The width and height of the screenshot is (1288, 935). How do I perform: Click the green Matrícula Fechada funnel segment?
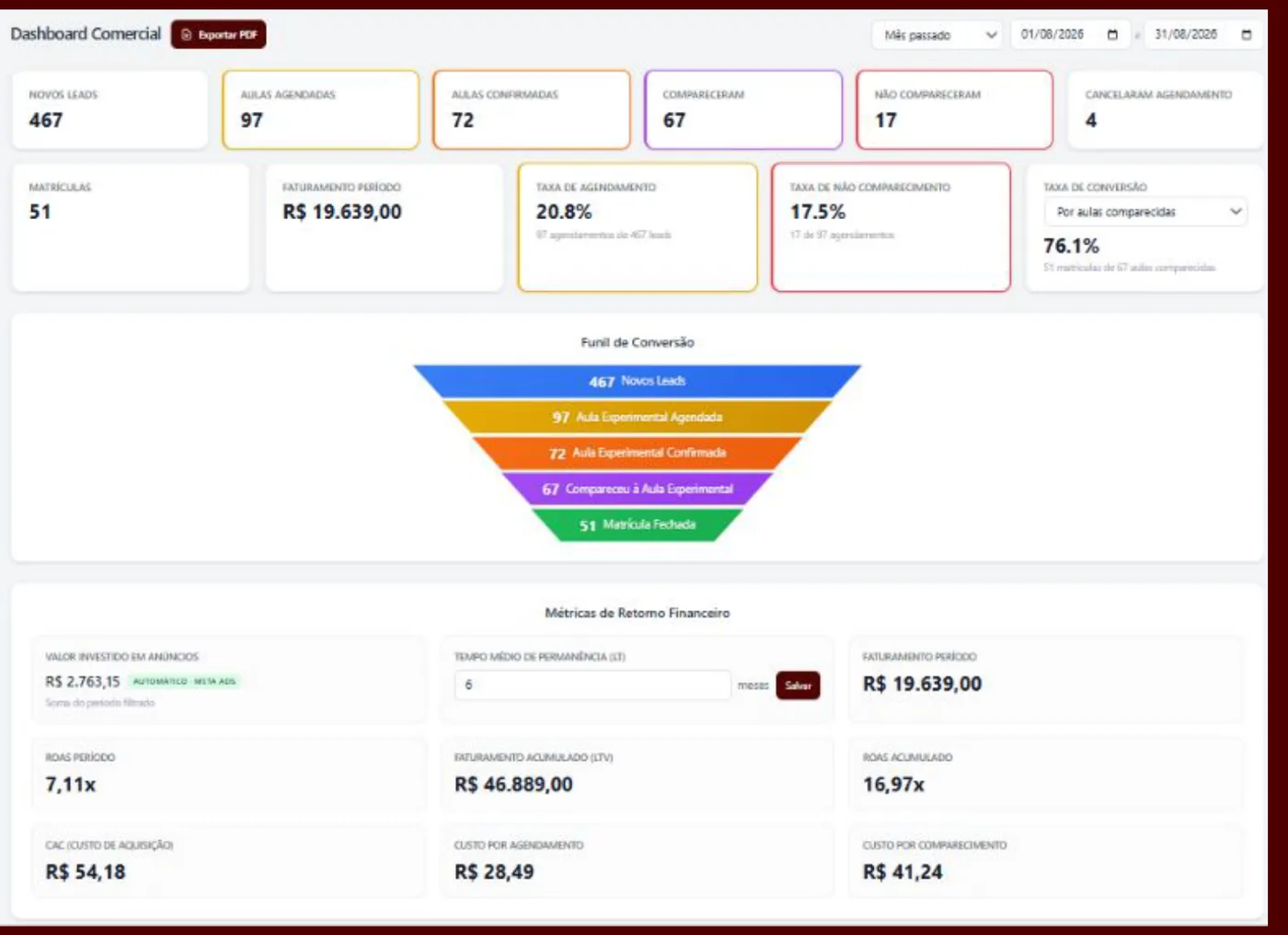(638, 525)
